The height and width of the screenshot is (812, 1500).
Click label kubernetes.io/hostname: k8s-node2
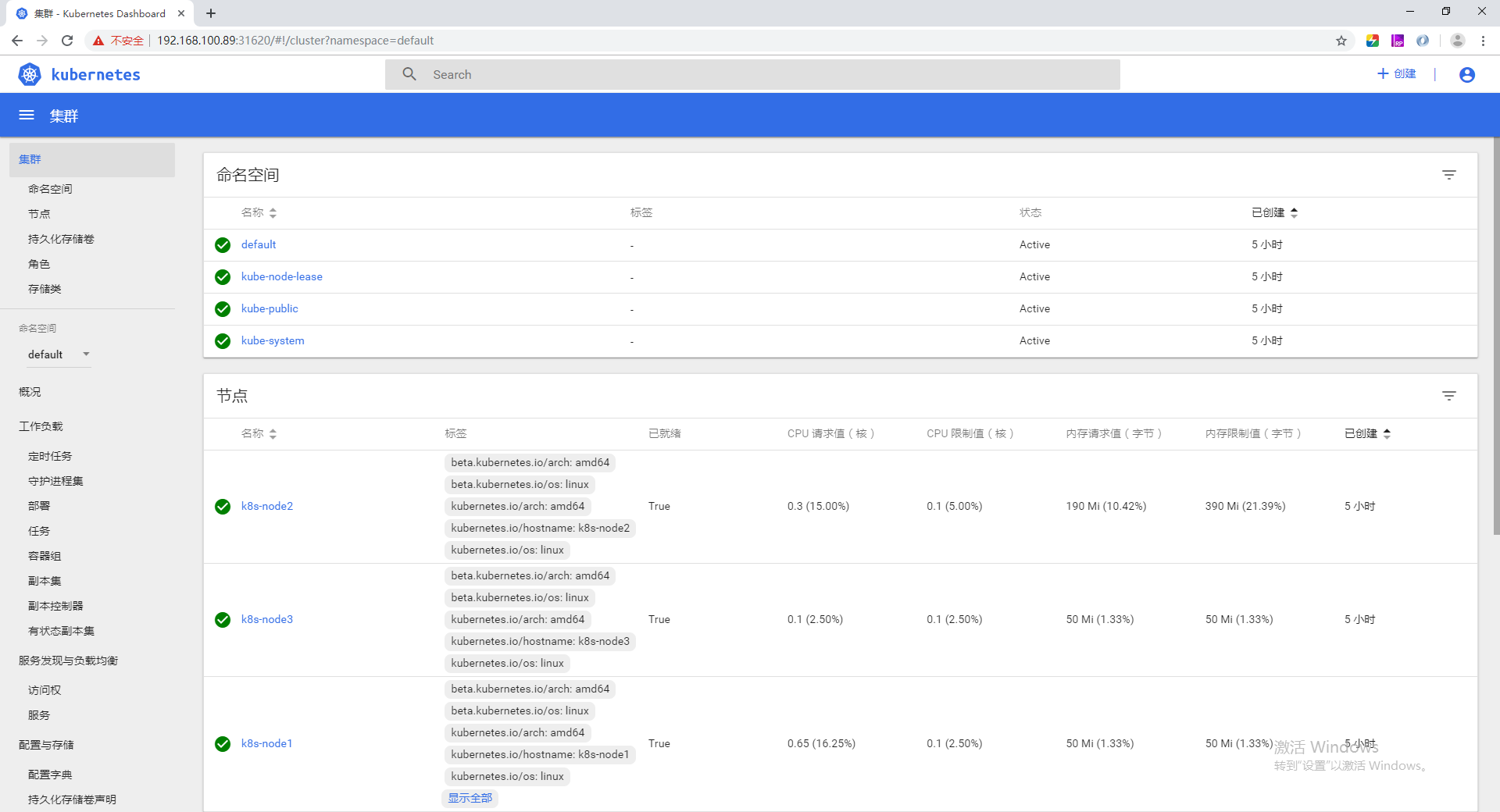pyautogui.click(x=541, y=528)
